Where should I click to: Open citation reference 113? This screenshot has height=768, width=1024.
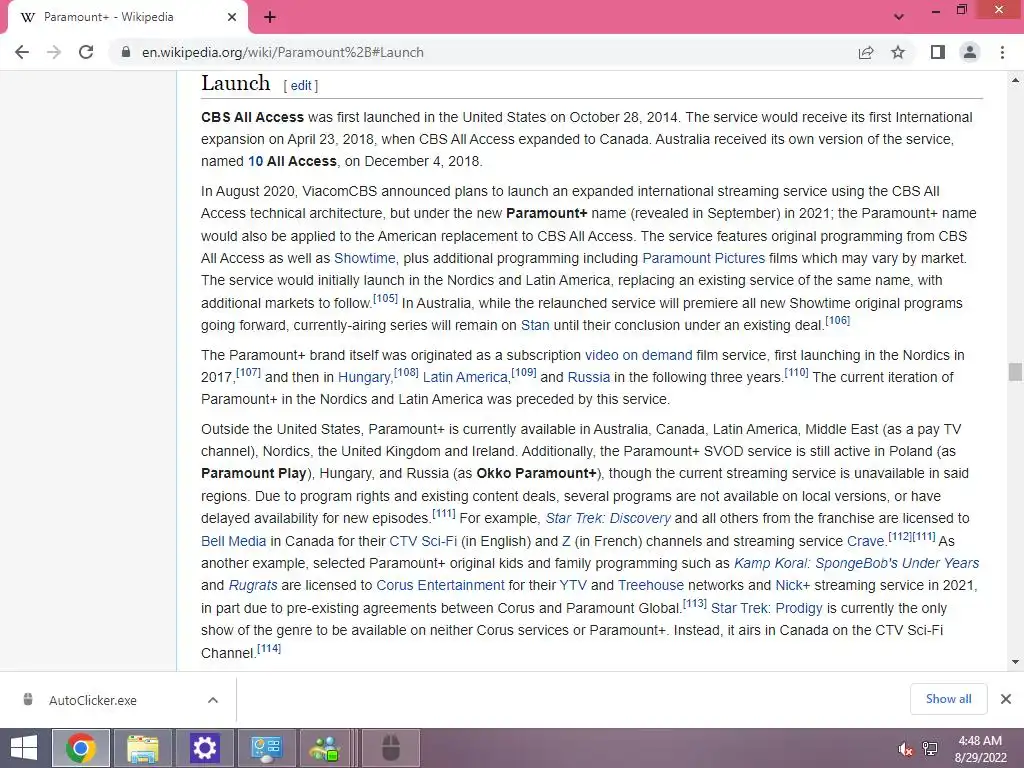(694, 604)
